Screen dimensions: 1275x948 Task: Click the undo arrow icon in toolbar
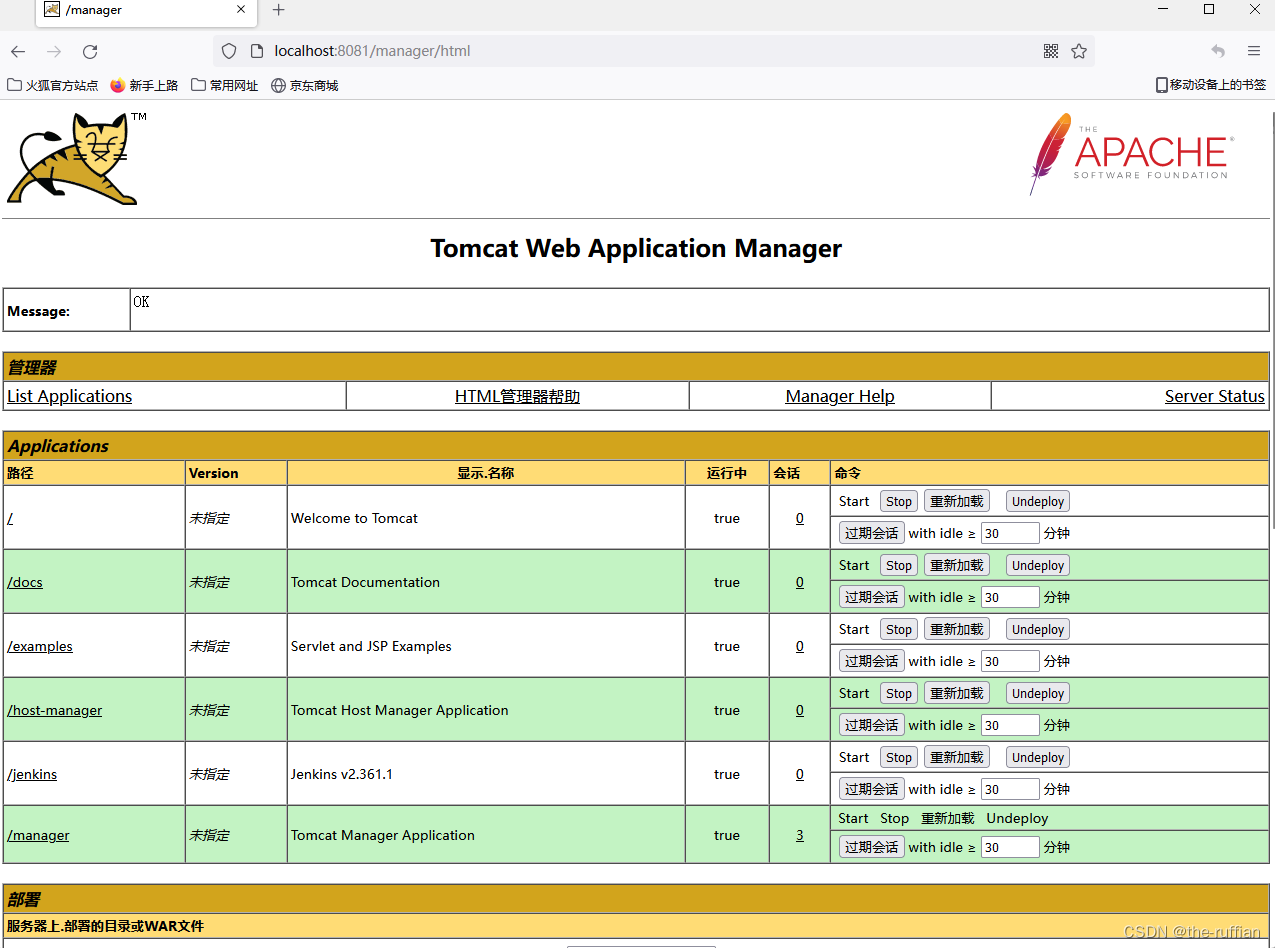click(1218, 51)
